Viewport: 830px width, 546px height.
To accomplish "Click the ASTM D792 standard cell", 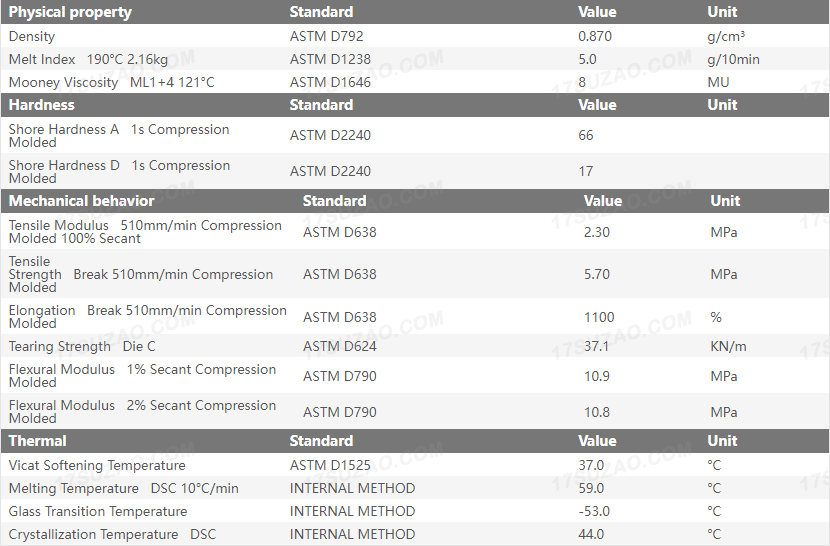I will pyautogui.click(x=326, y=36).
